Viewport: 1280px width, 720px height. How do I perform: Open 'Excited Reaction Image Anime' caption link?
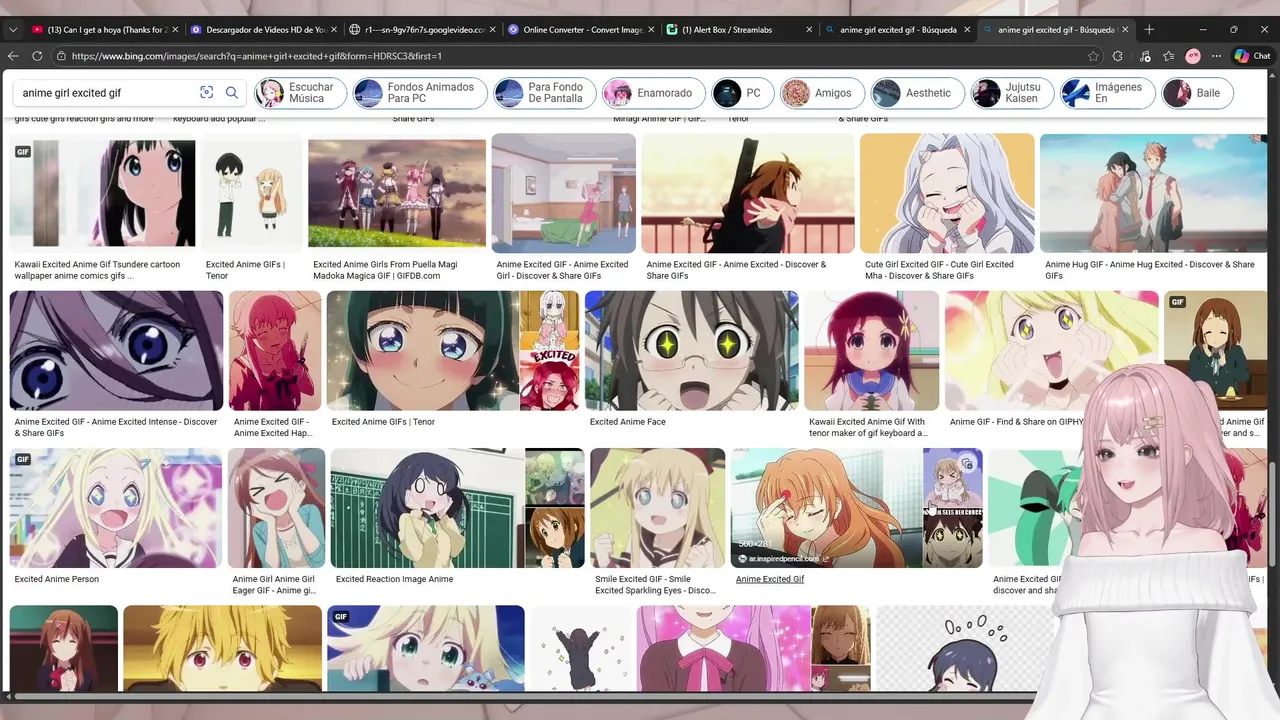(394, 579)
